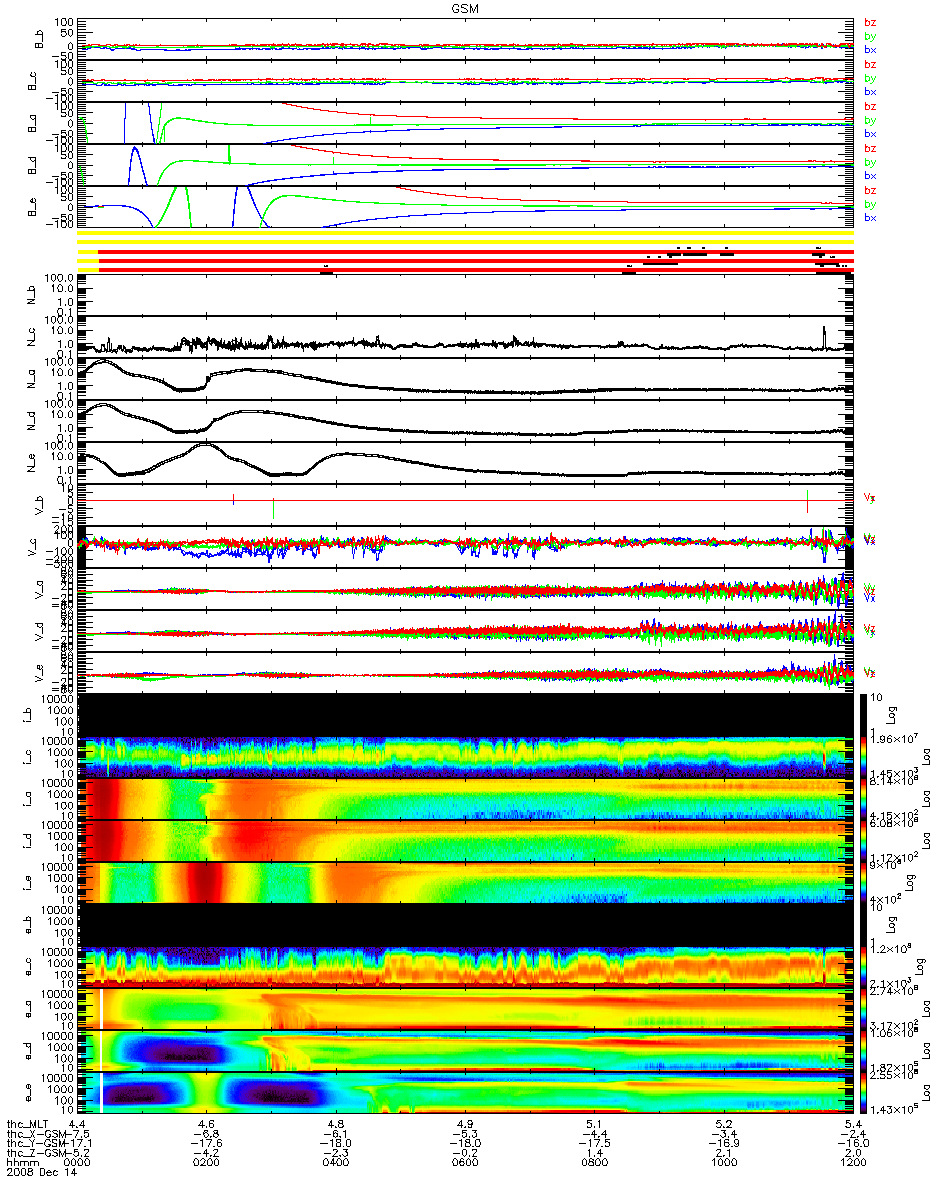This screenshot has height=1200, width=930.
Task: Select the red bz legend of B_b panel
Action: 870,23
